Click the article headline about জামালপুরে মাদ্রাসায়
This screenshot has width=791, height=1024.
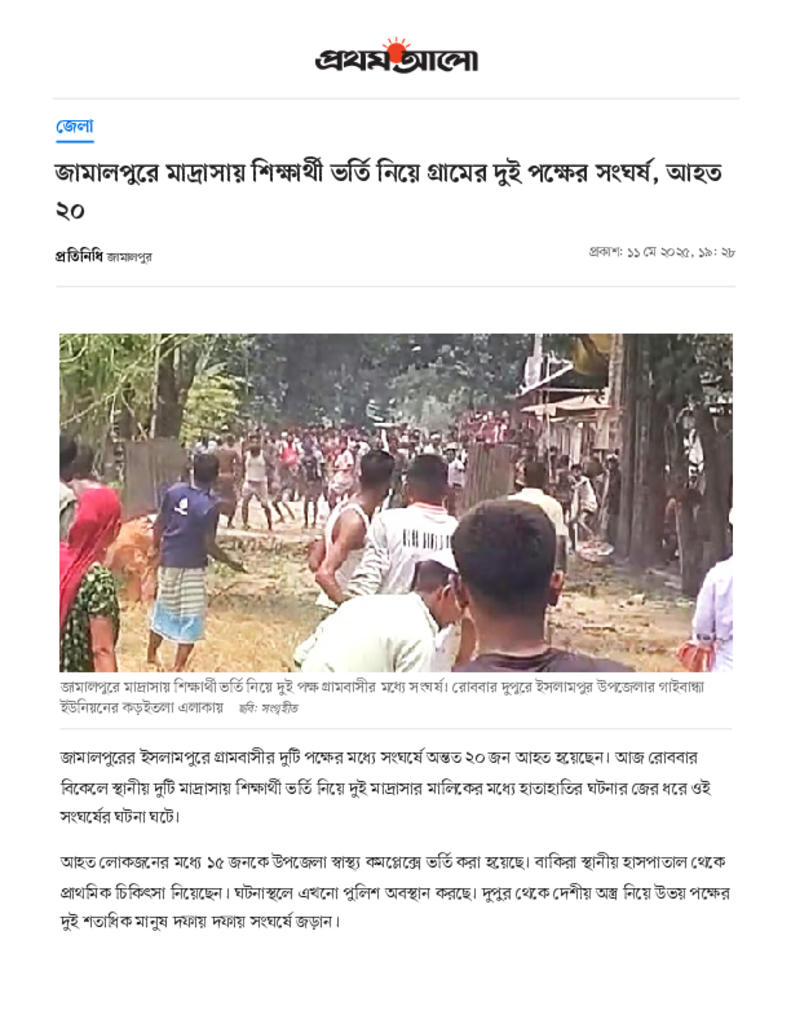(388, 191)
